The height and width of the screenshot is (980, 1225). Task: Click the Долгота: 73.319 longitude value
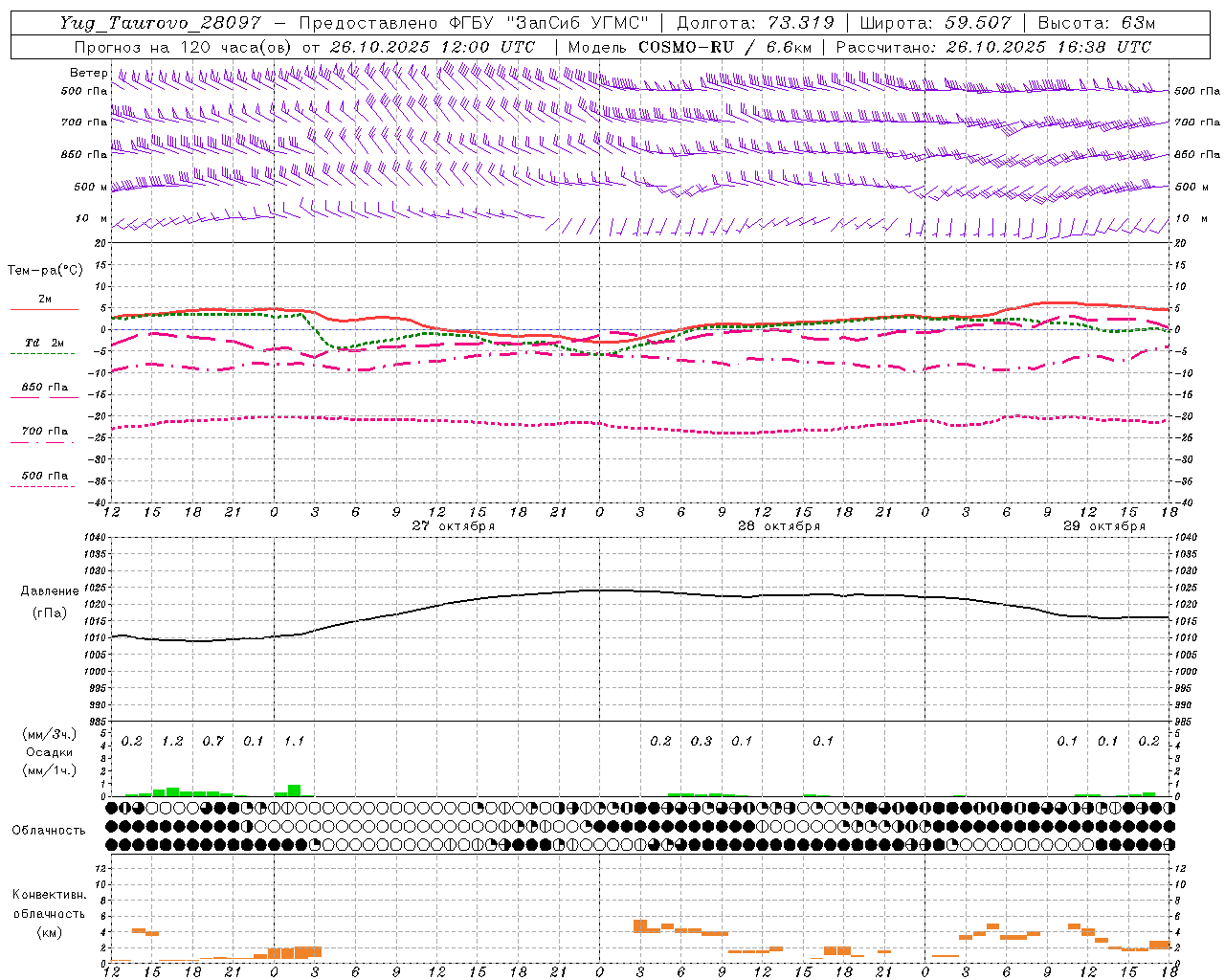[755, 23]
